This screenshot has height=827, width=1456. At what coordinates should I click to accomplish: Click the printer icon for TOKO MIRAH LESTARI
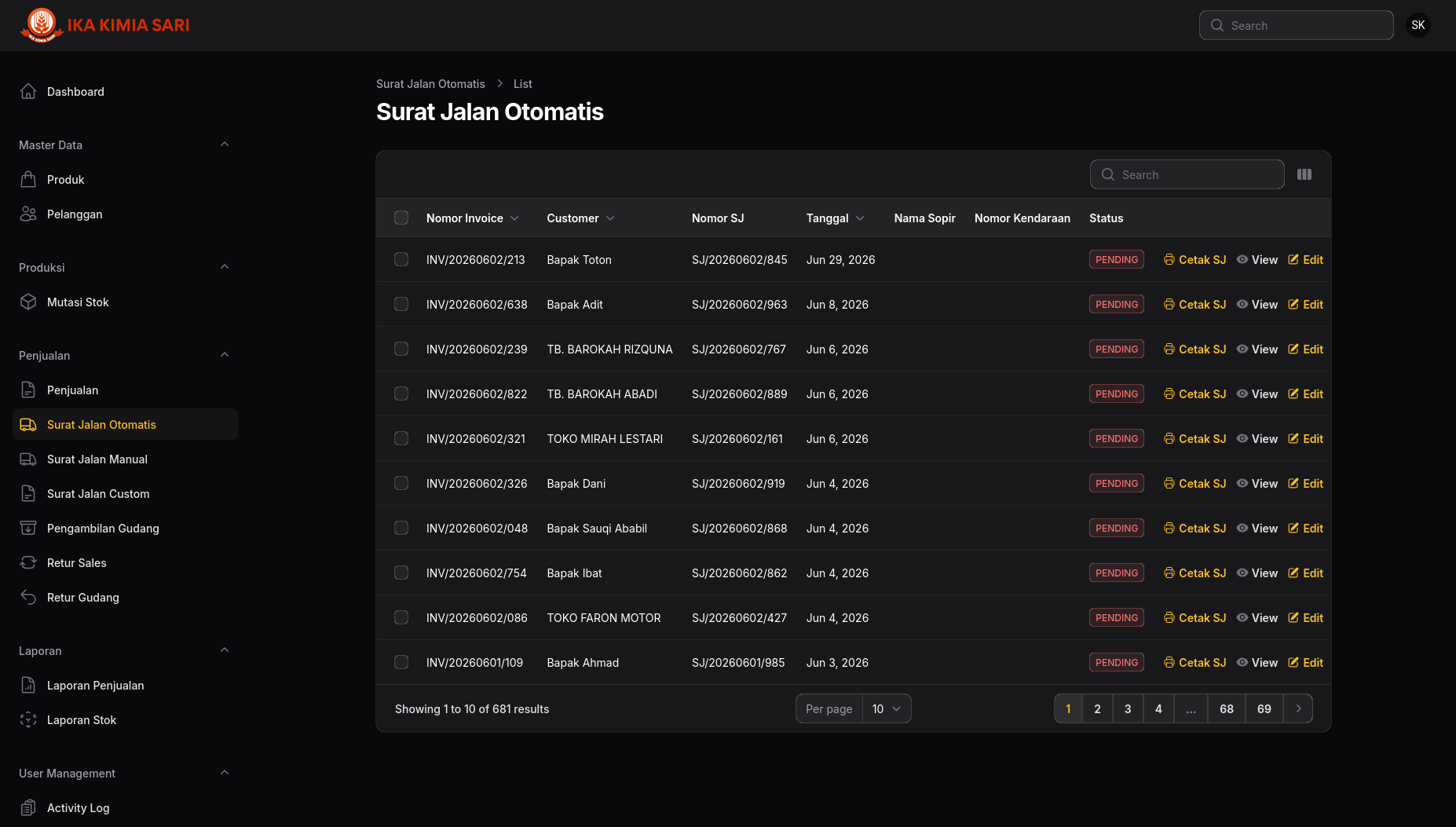(1169, 438)
